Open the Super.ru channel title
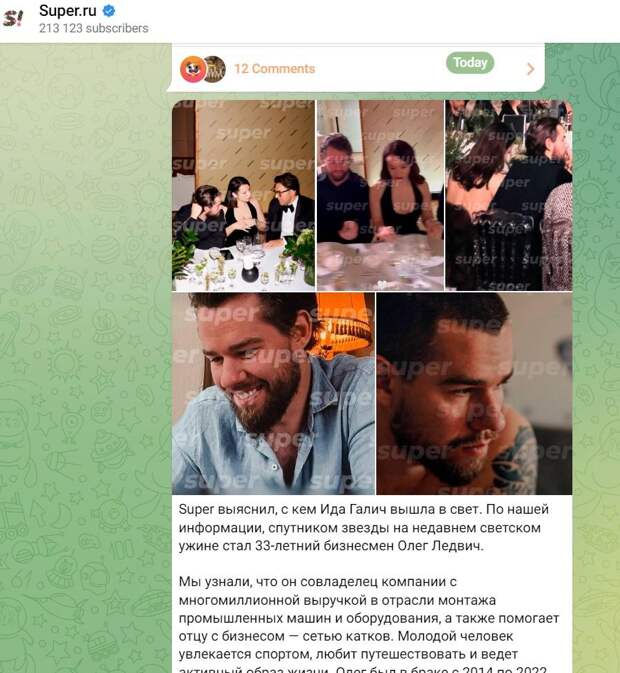 pos(68,11)
